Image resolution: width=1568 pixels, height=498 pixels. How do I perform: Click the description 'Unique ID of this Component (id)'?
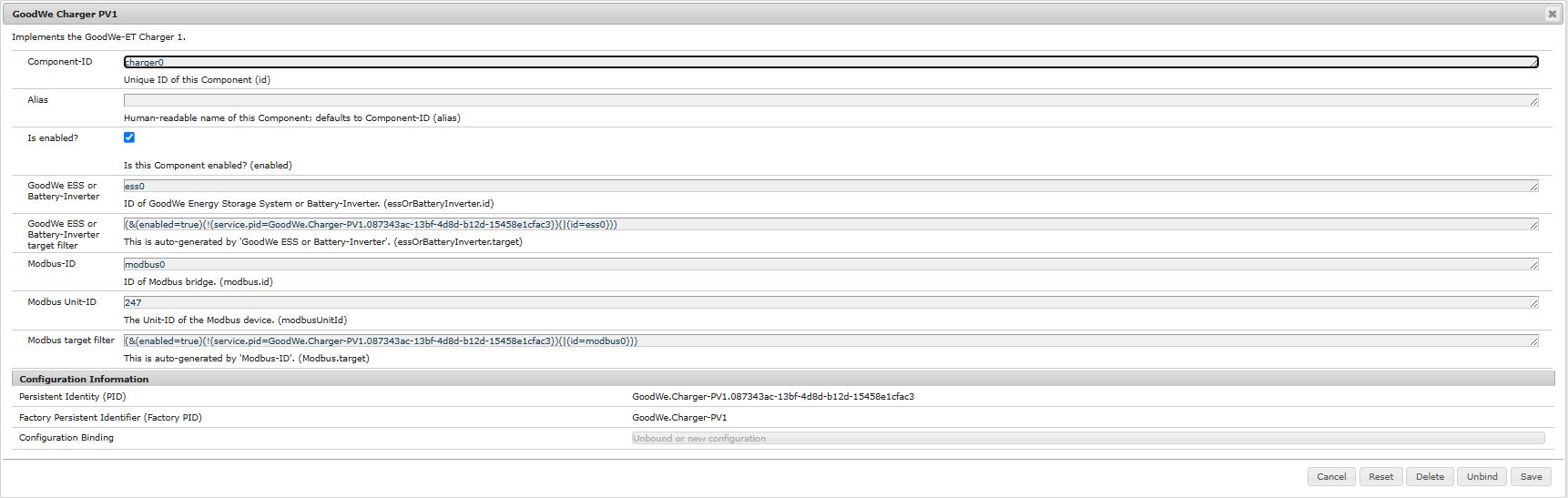[x=197, y=80]
